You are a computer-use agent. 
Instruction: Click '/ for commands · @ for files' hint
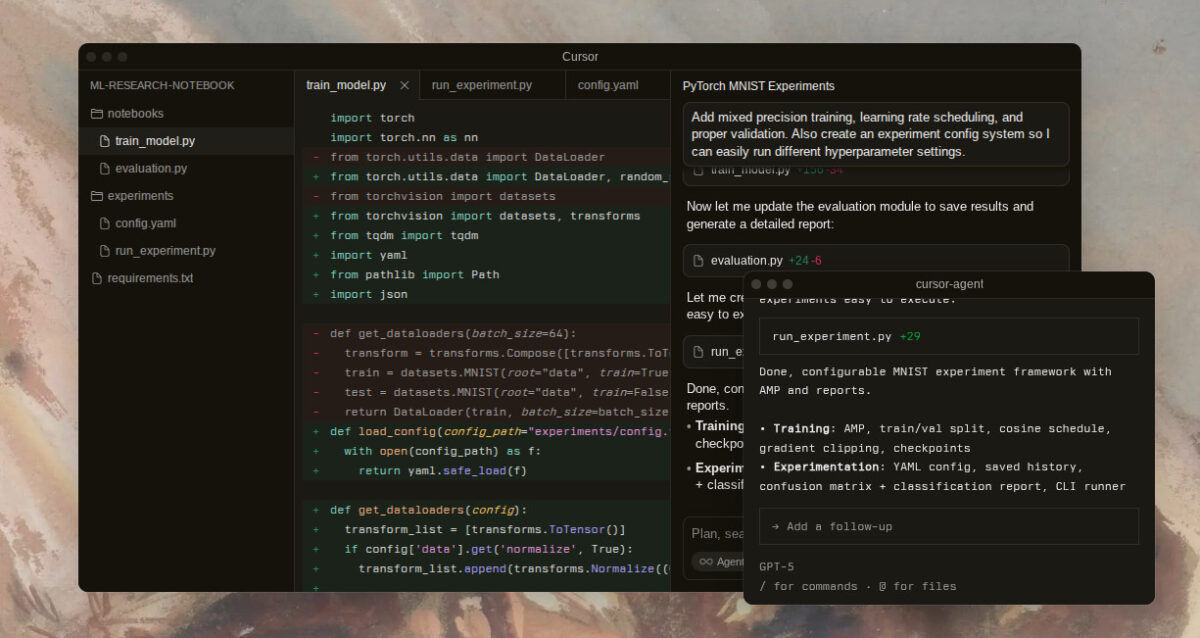[x=857, y=587]
